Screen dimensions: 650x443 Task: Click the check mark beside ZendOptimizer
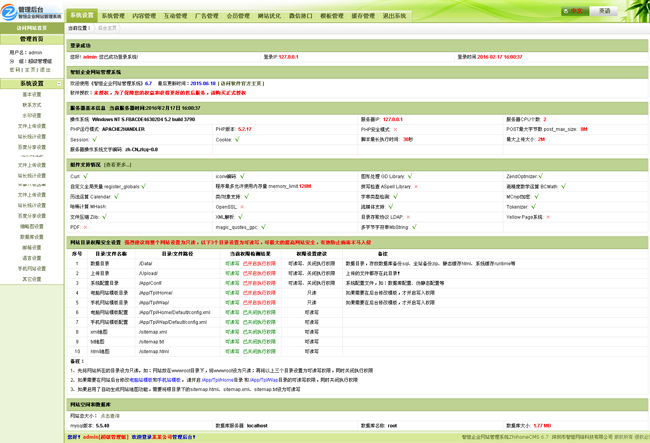click(541, 176)
